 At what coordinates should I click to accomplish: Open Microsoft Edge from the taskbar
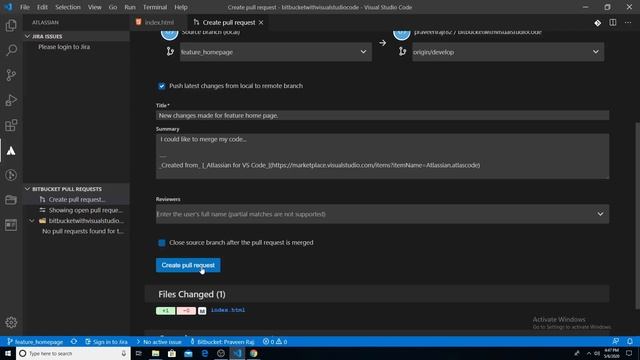[204, 353]
